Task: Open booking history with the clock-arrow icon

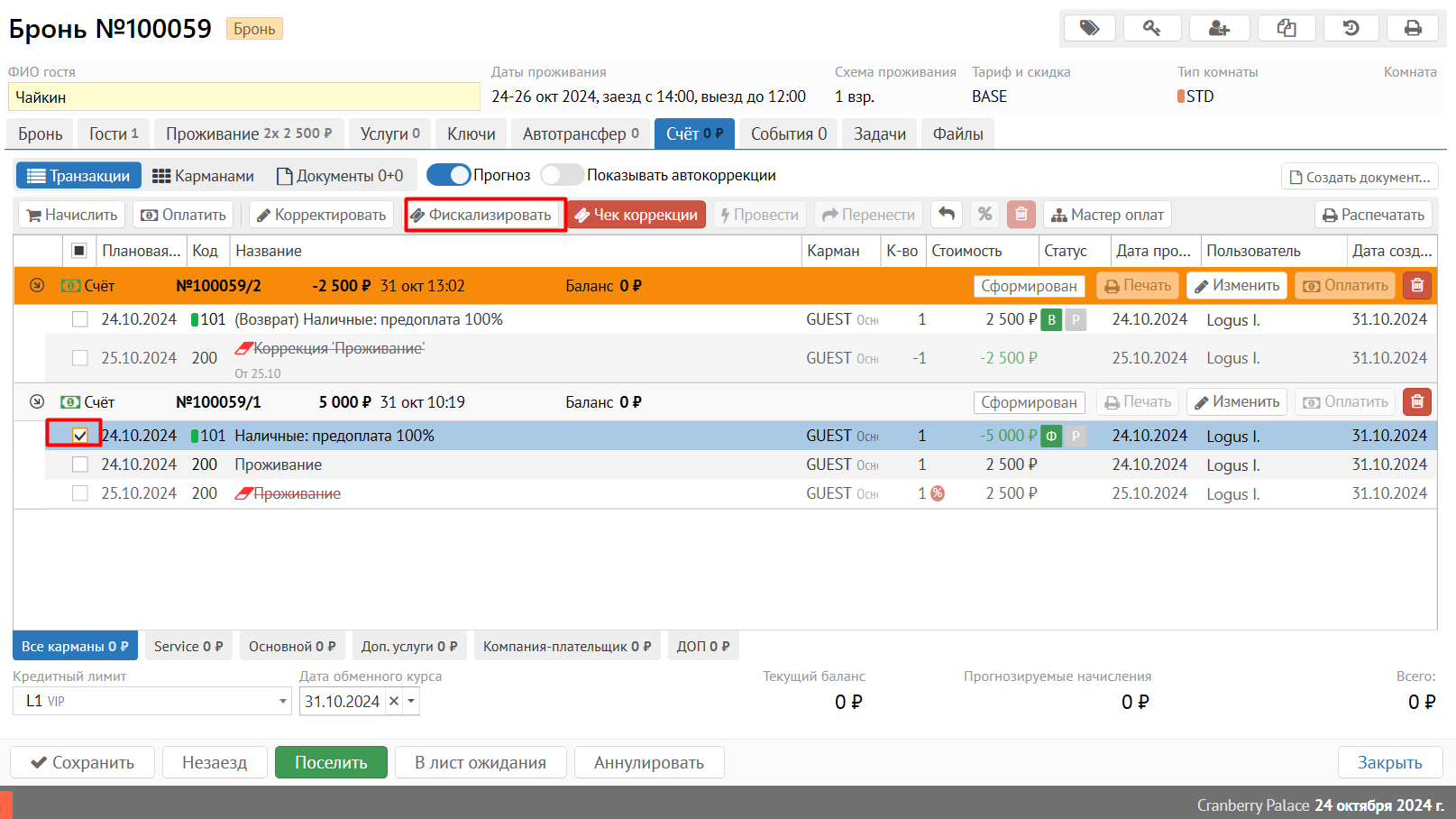Action: coord(1351,28)
